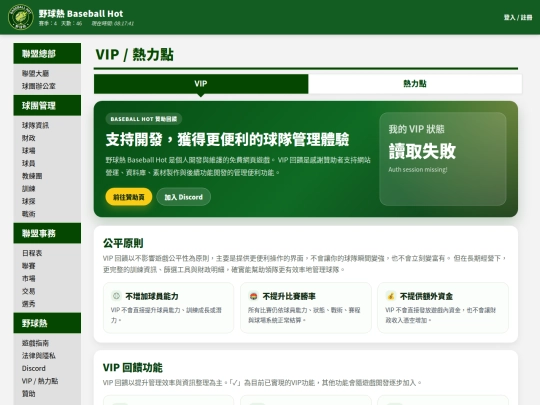Click the season and day counter in header

tap(60, 23)
